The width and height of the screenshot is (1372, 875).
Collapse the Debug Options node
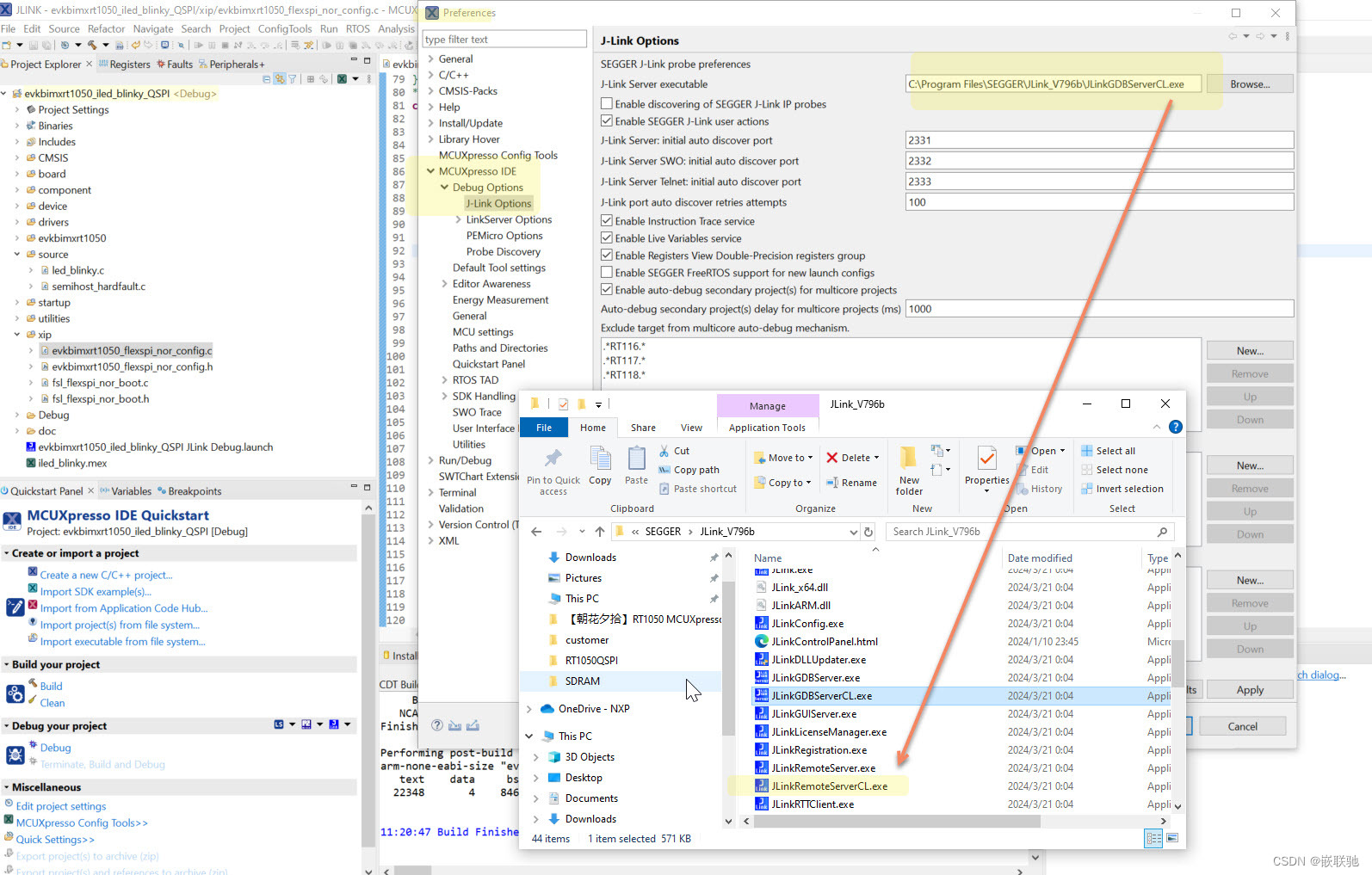click(444, 188)
